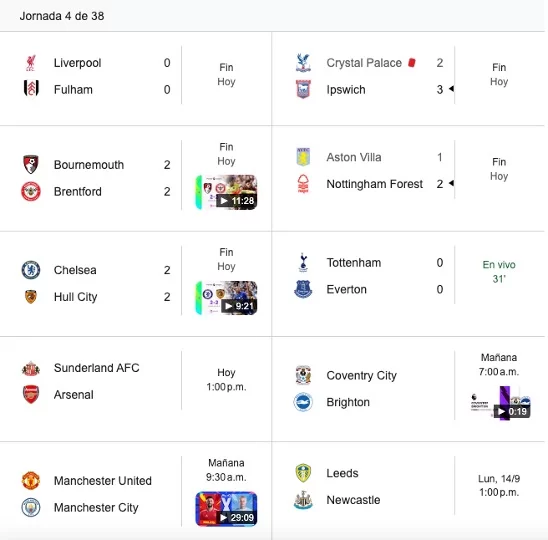This screenshot has height=540, width=548.
Task: Click the Liverpool club crest
Action: tap(31, 63)
